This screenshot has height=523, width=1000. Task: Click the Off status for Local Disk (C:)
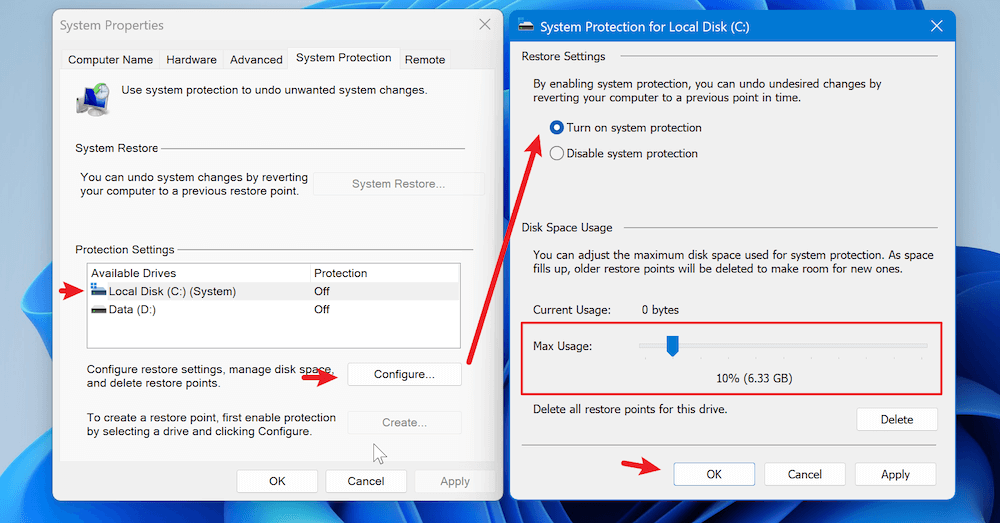(321, 291)
